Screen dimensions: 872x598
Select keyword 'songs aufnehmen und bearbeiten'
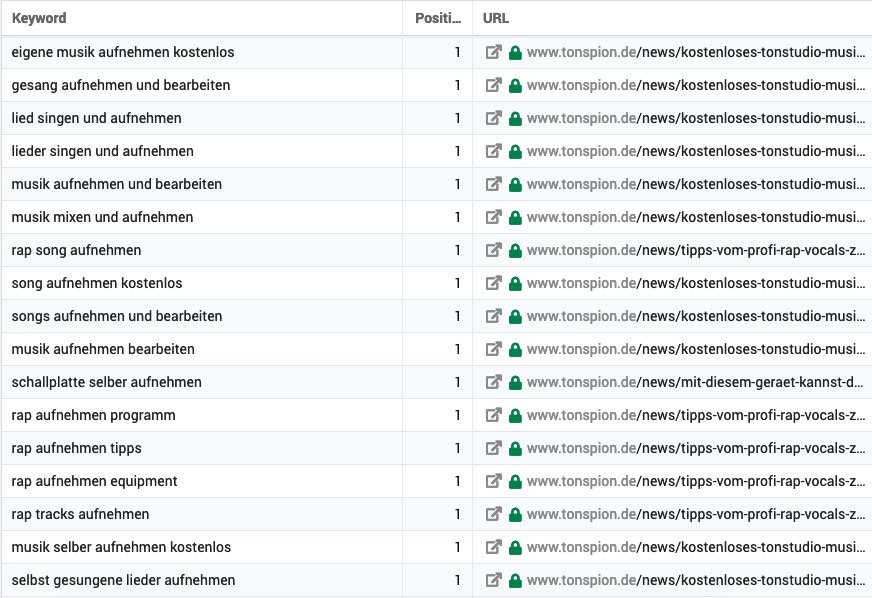tap(117, 316)
